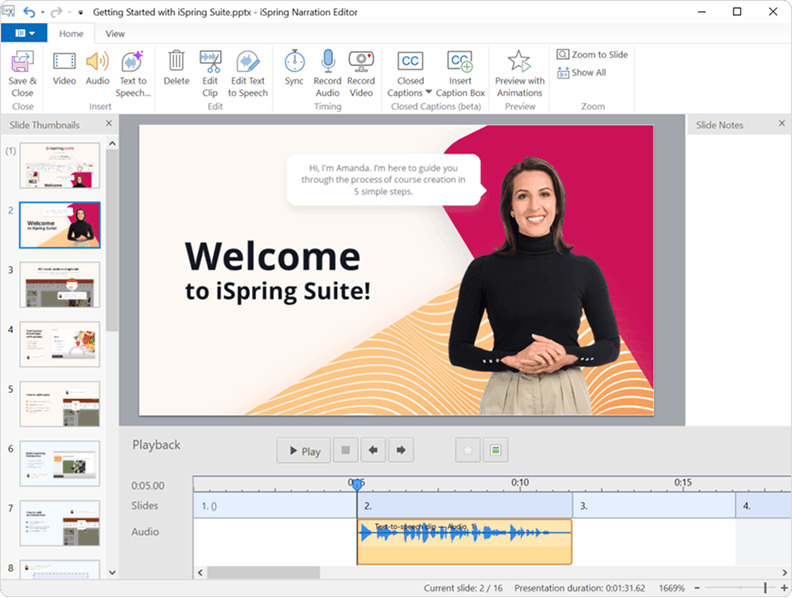Click the Redo arrow in the title bar
This screenshot has width=792, height=598.
coord(56,12)
